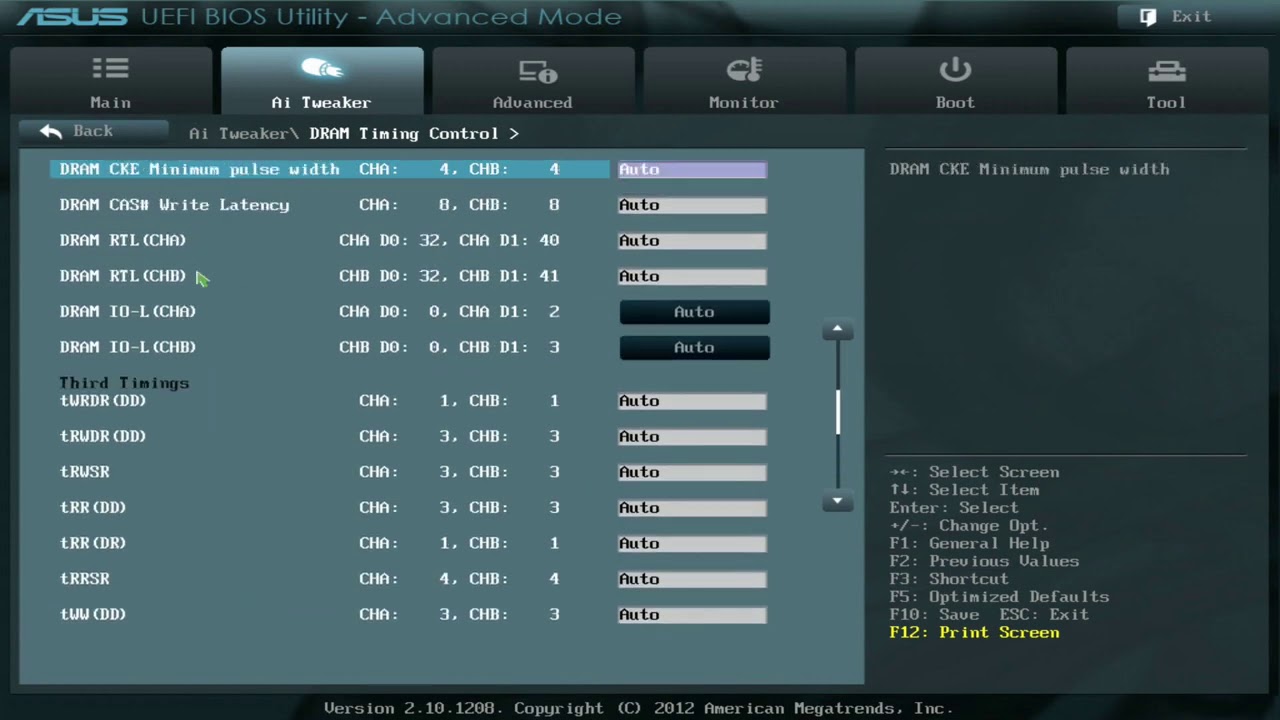
Task: Select tRR(DD) Auto field
Action: point(692,508)
